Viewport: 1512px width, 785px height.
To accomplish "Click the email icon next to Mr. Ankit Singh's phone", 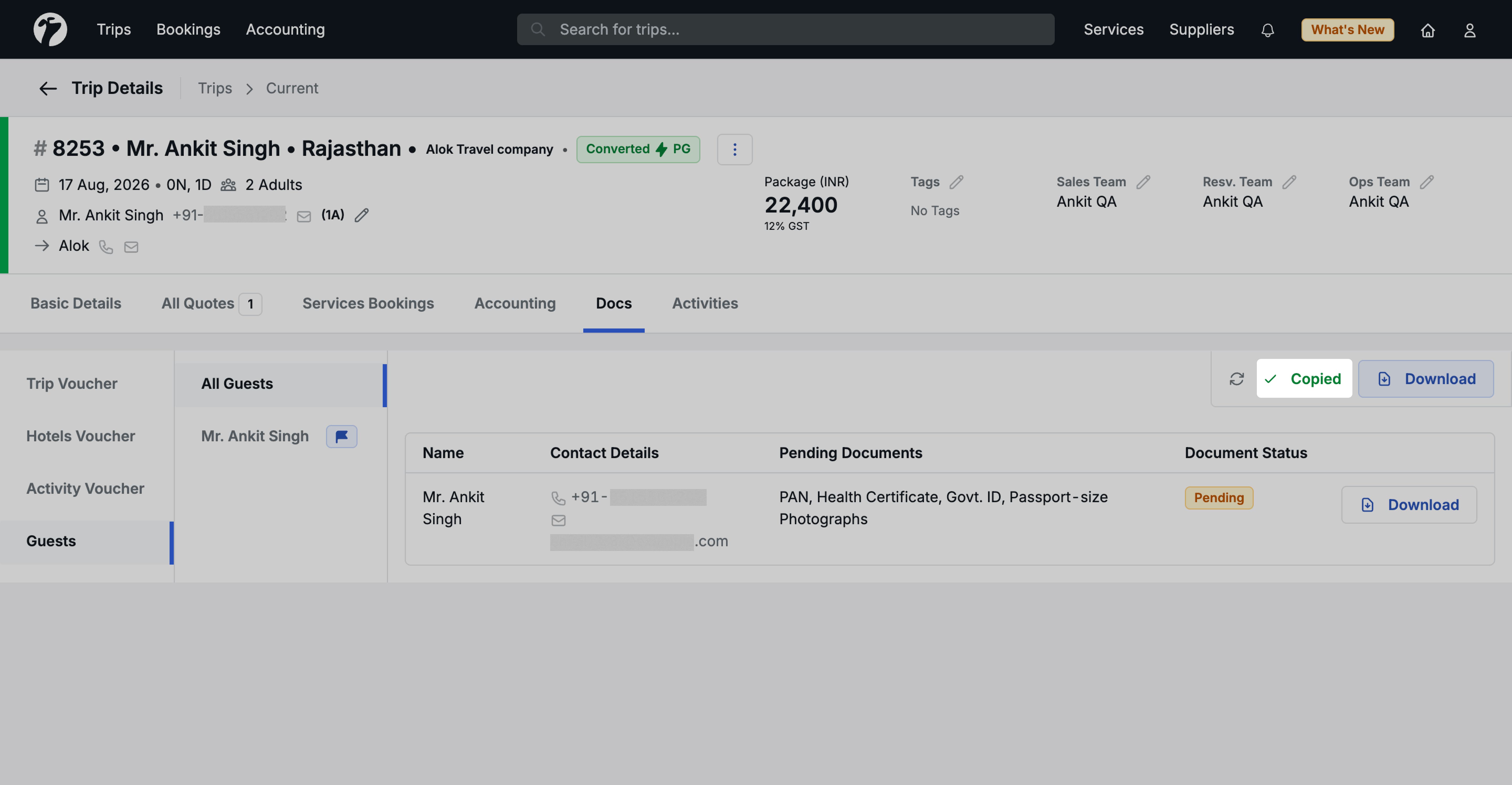I will point(303,216).
